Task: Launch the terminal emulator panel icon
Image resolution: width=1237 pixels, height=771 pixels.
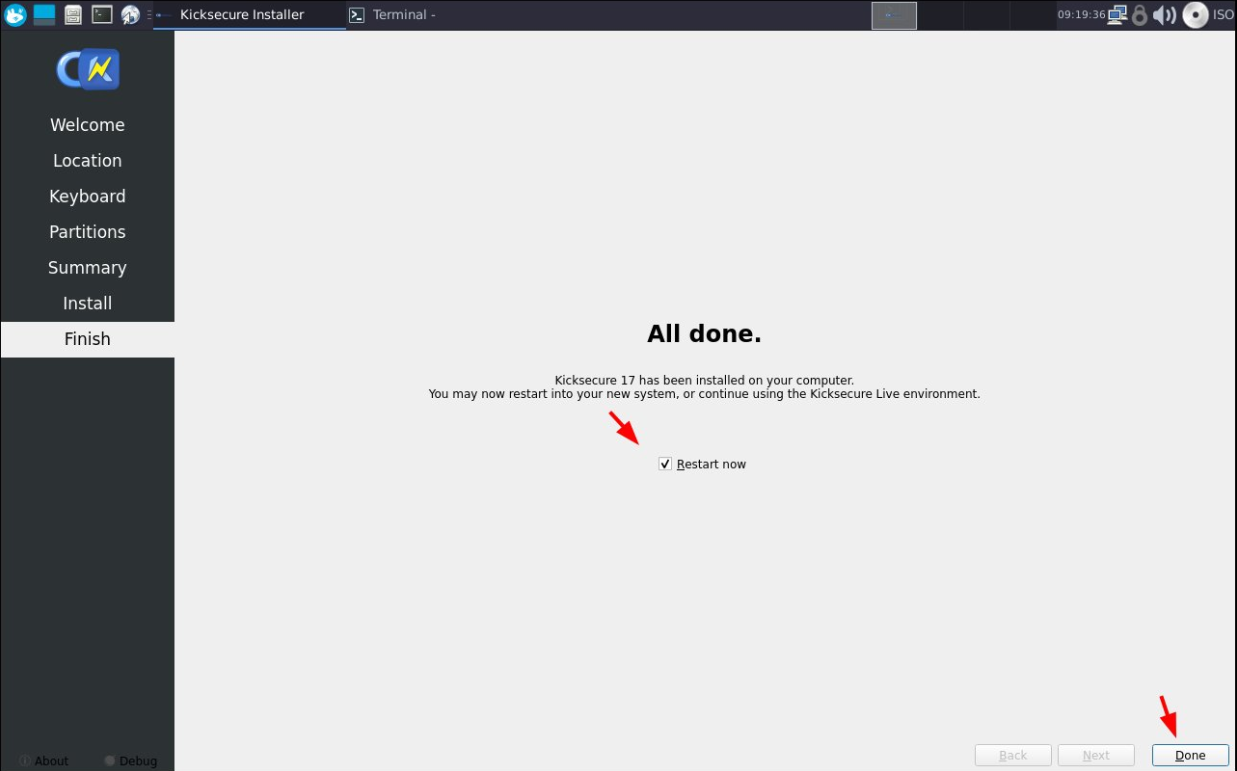Action: (102, 15)
